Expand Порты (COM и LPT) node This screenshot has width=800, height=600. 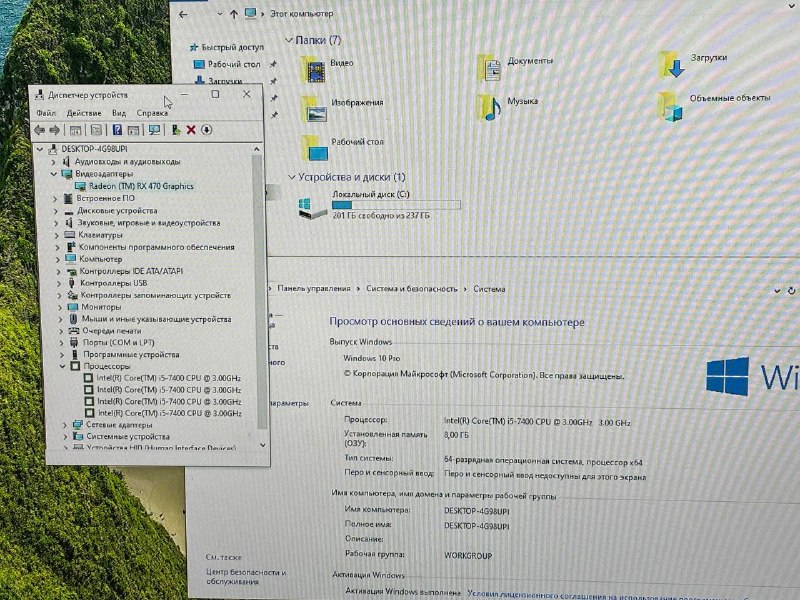(x=61, y=343)
